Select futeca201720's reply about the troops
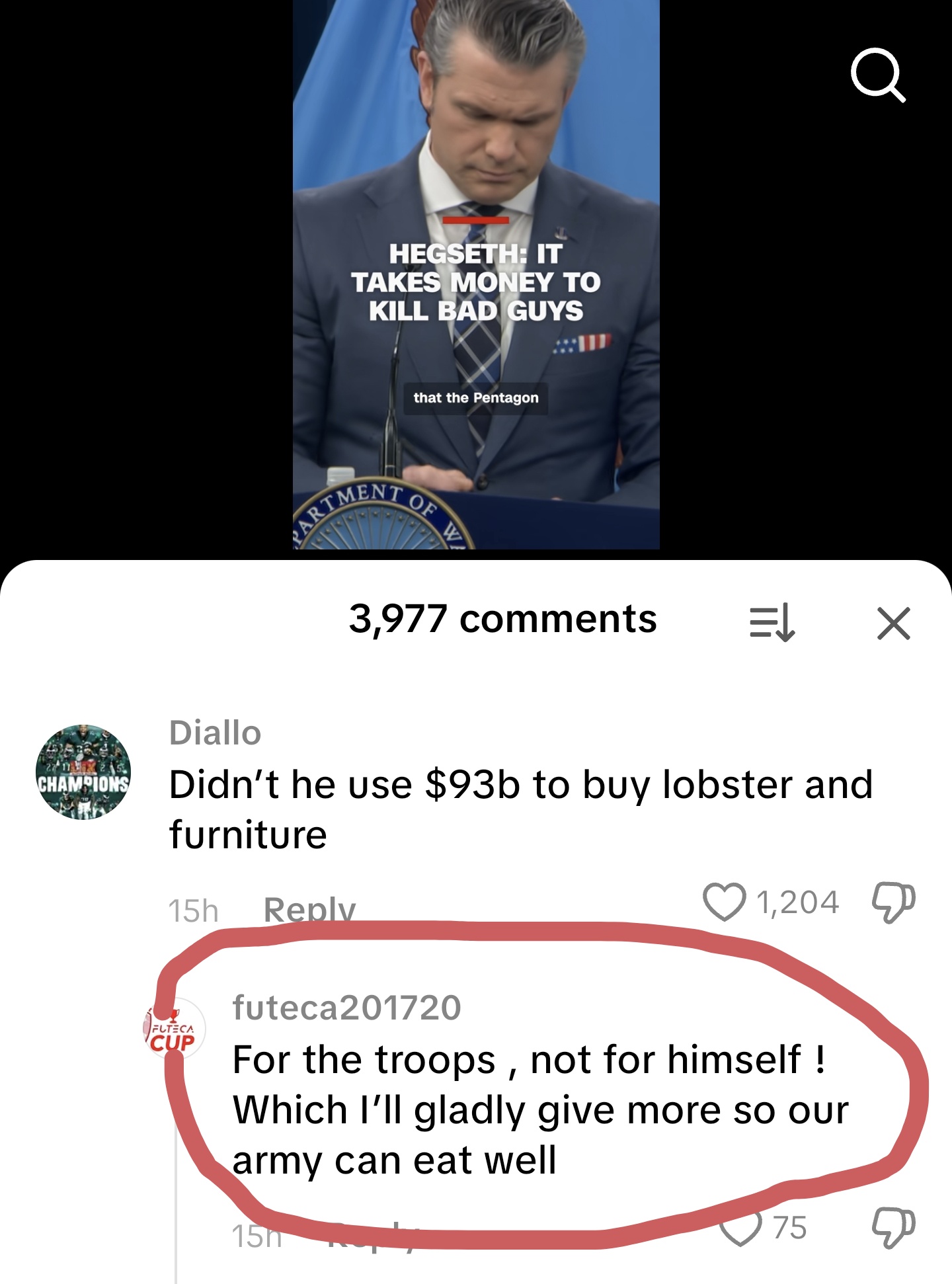 (x=541, y=1110)
